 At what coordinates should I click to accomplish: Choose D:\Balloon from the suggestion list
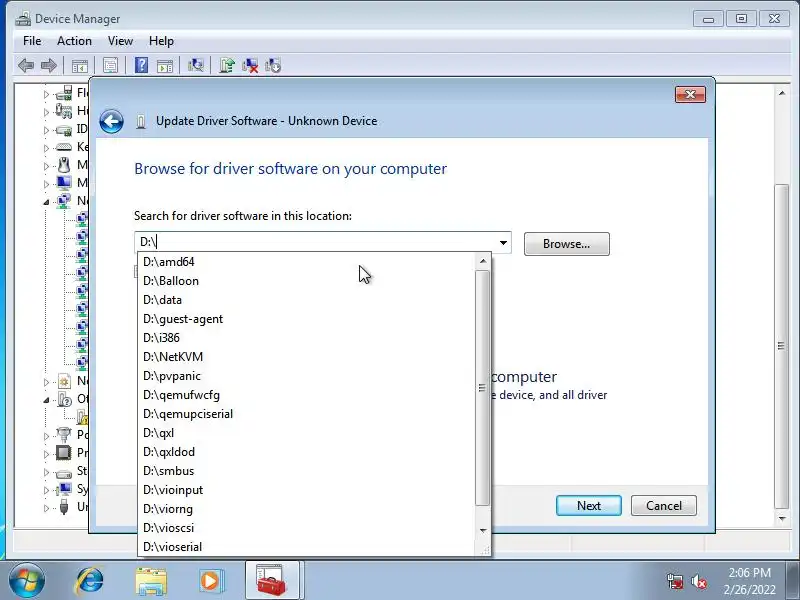click(306, 281)
